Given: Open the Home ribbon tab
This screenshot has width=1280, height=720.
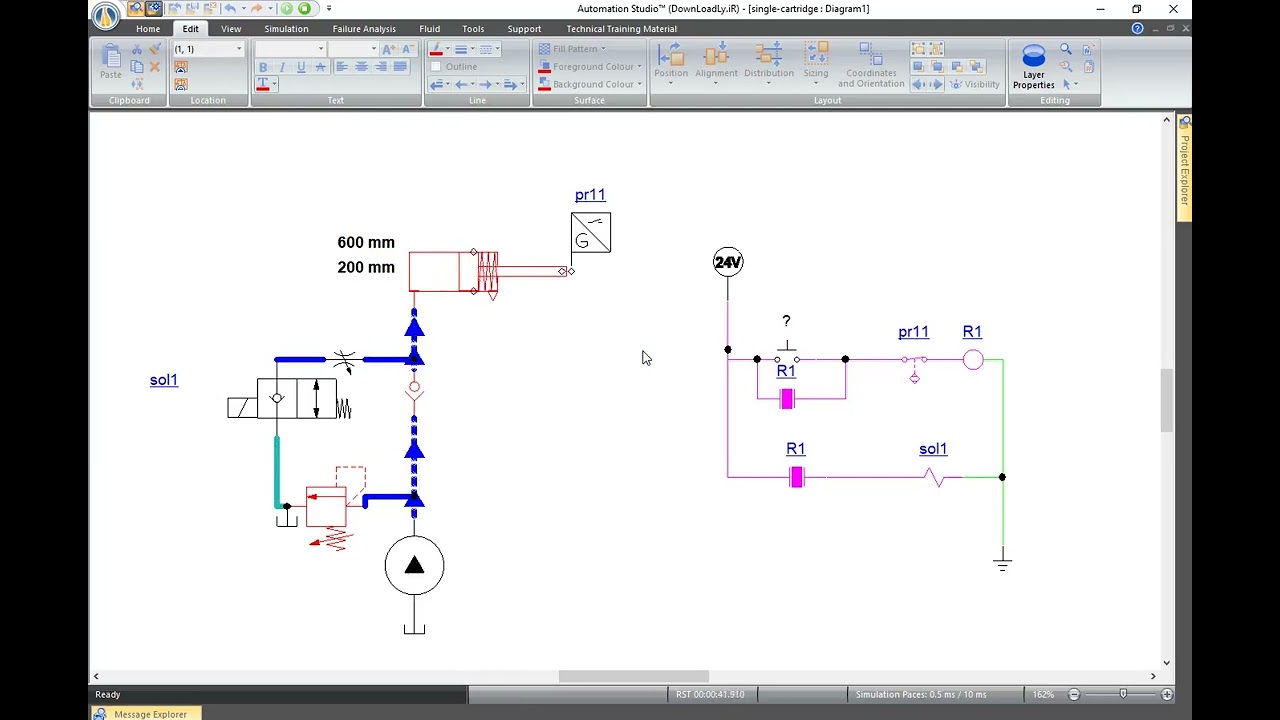Looking at the screenshot, I should 148,28.
